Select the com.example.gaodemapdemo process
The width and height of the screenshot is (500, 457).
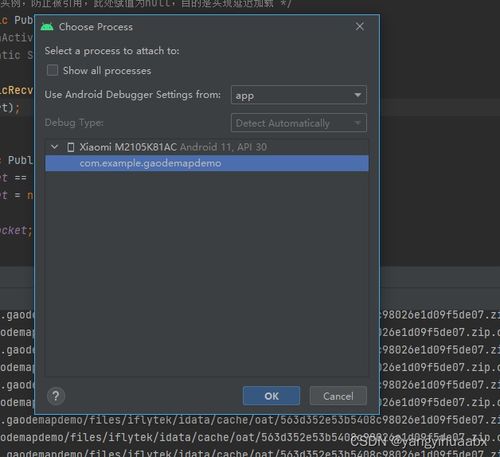[207, 163]
